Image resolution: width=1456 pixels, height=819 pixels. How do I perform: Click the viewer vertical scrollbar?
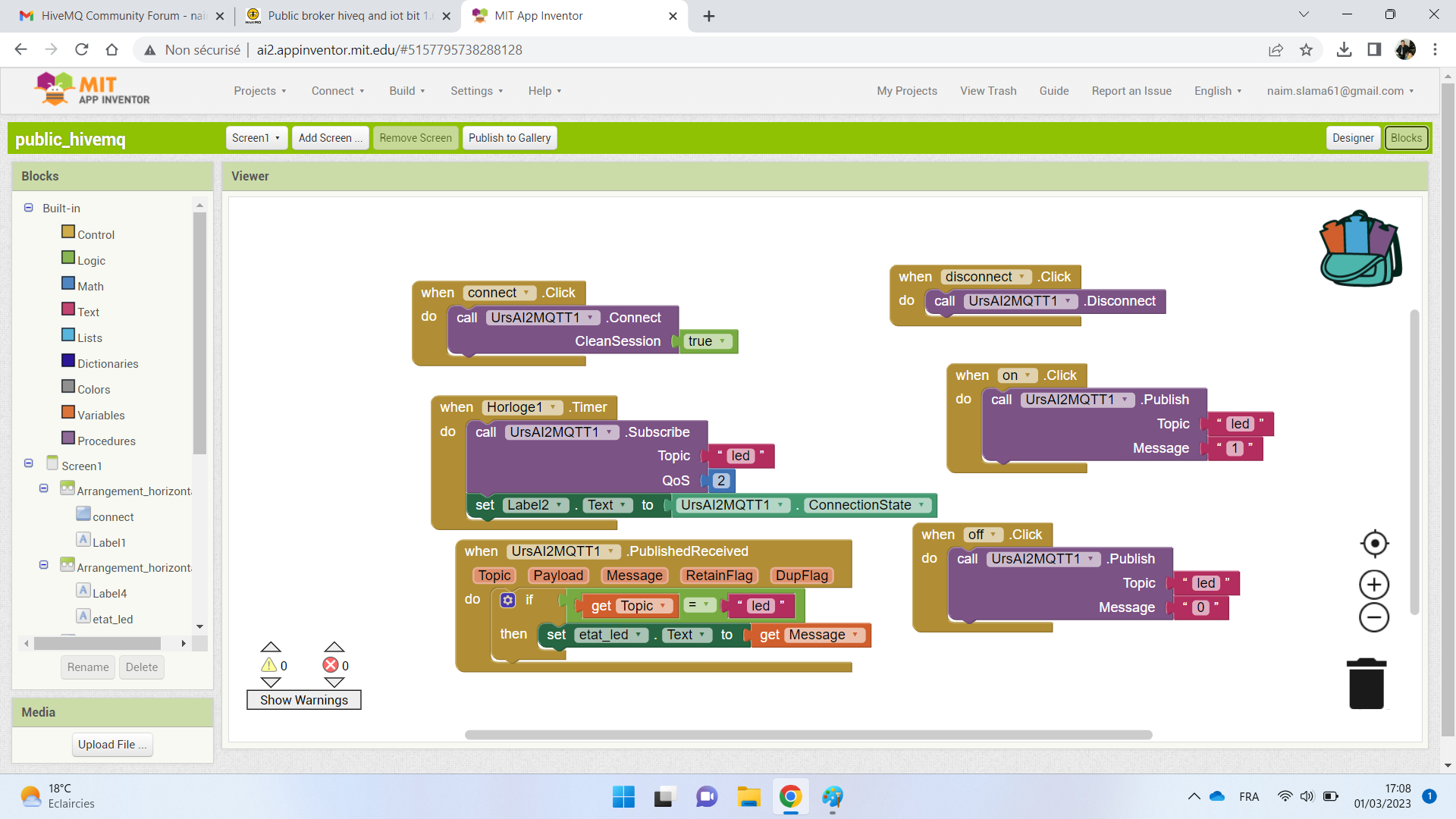pos(1414,463)
